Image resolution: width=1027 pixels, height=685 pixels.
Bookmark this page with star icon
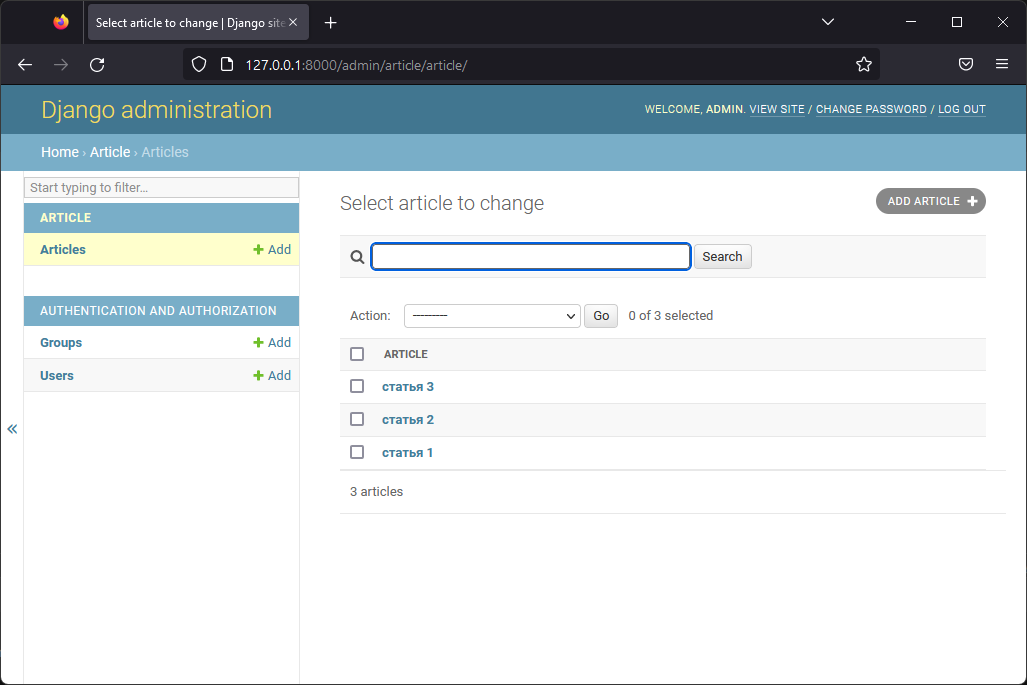pyautogui.click(x=864, y=65)
